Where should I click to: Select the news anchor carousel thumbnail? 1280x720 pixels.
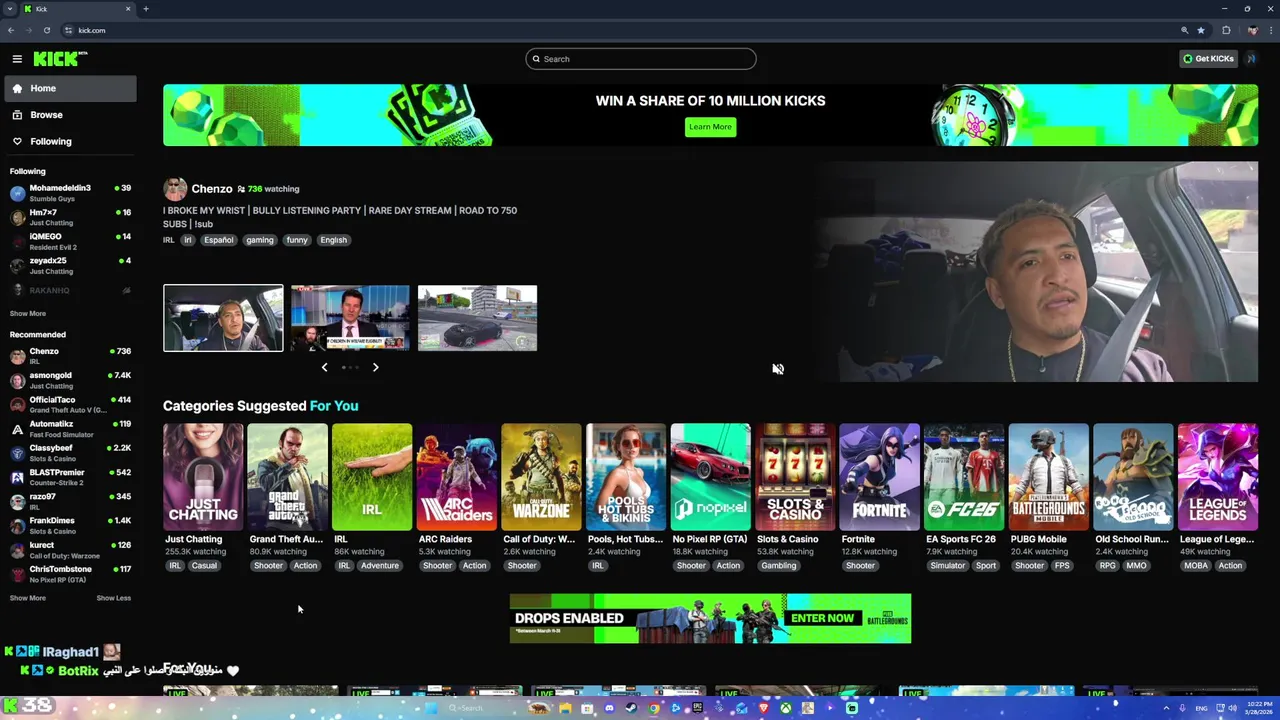(350, 318)
